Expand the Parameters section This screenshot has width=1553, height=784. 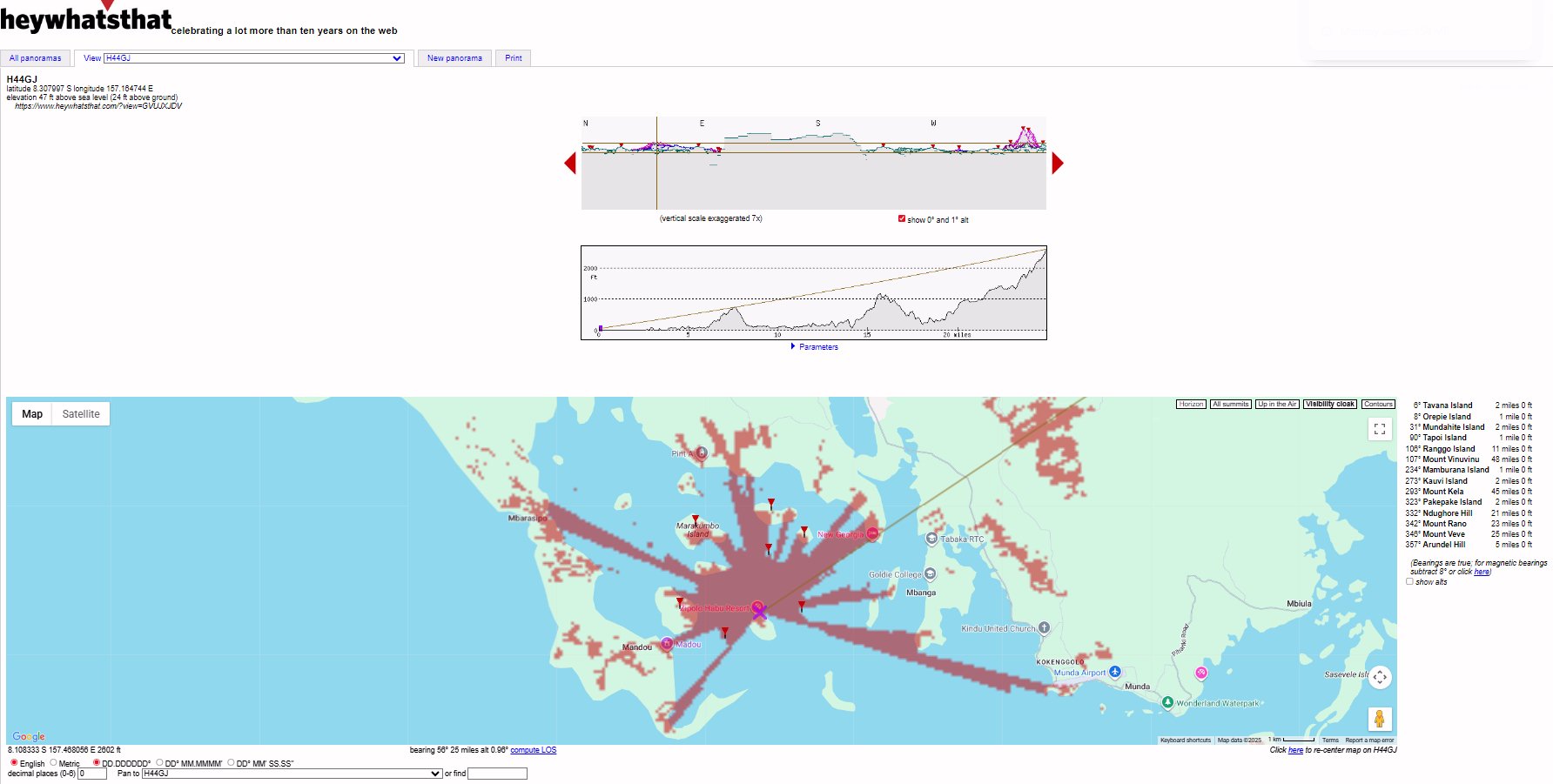tap(814, 346)
